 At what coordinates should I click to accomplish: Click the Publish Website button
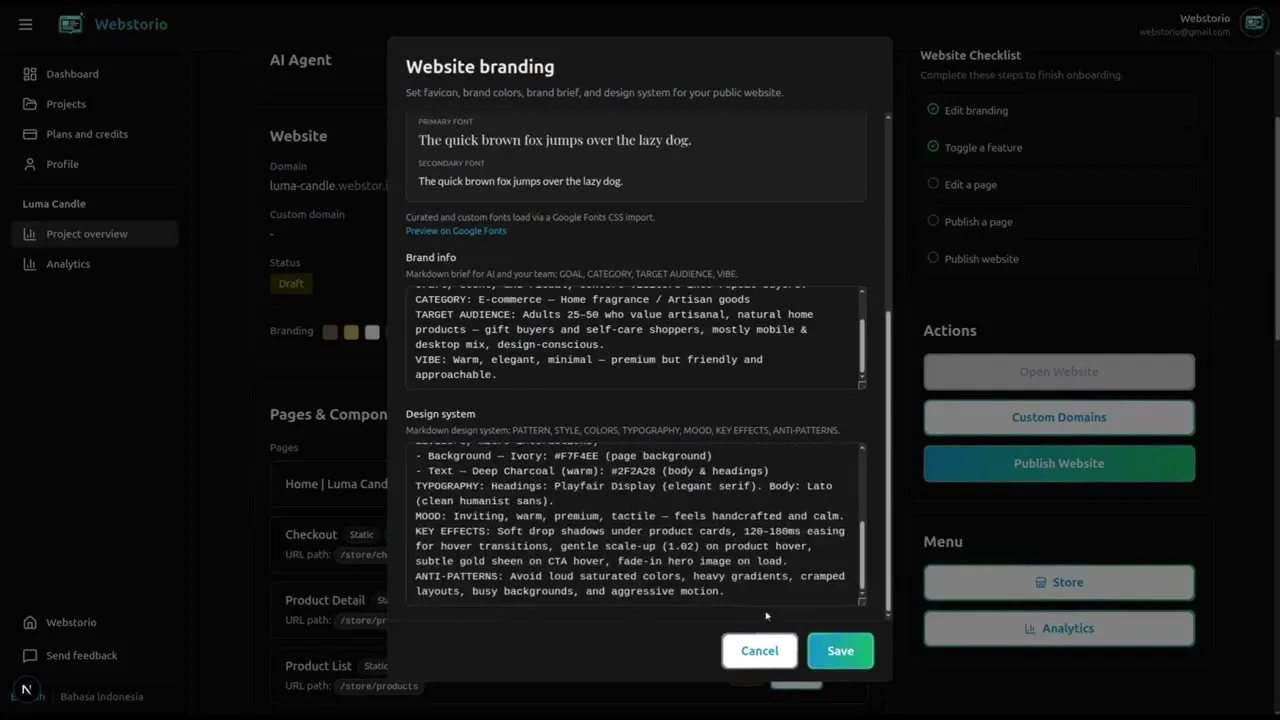1059,464
